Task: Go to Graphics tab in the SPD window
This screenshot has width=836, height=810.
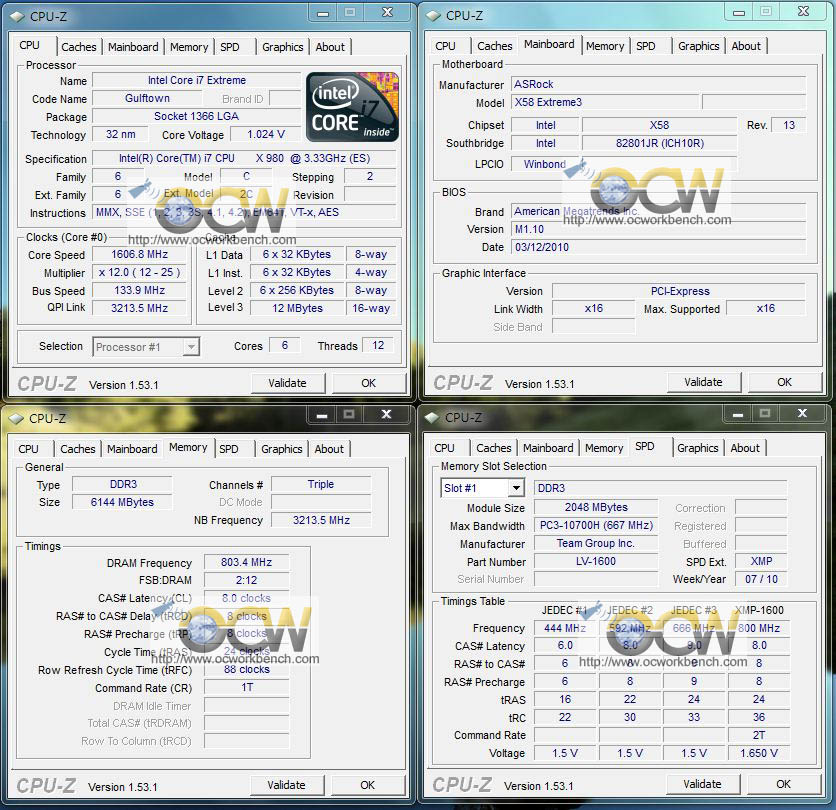Action: tap(697, 448)
